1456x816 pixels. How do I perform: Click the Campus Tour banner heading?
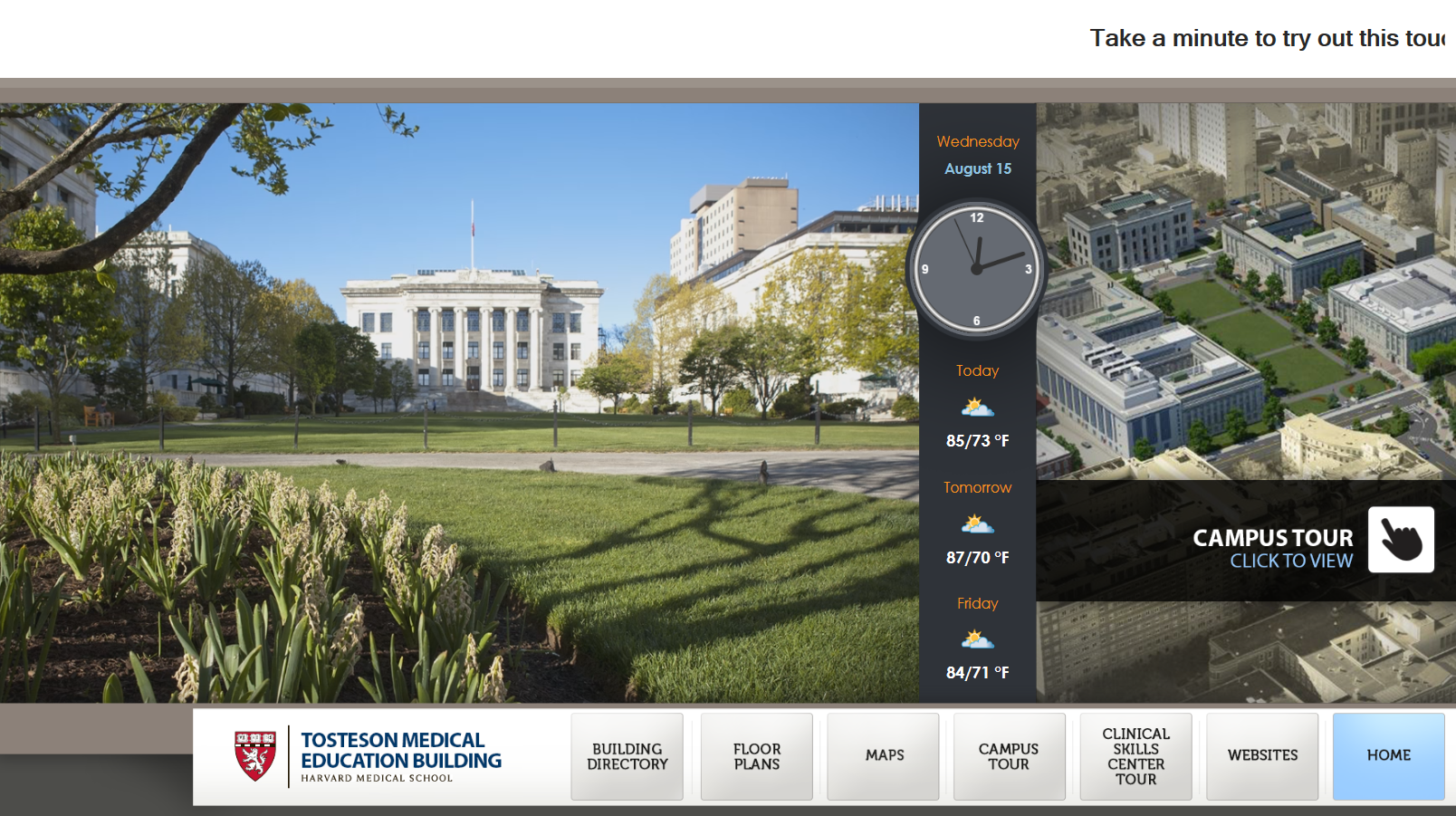click(x=1272, y=538)
